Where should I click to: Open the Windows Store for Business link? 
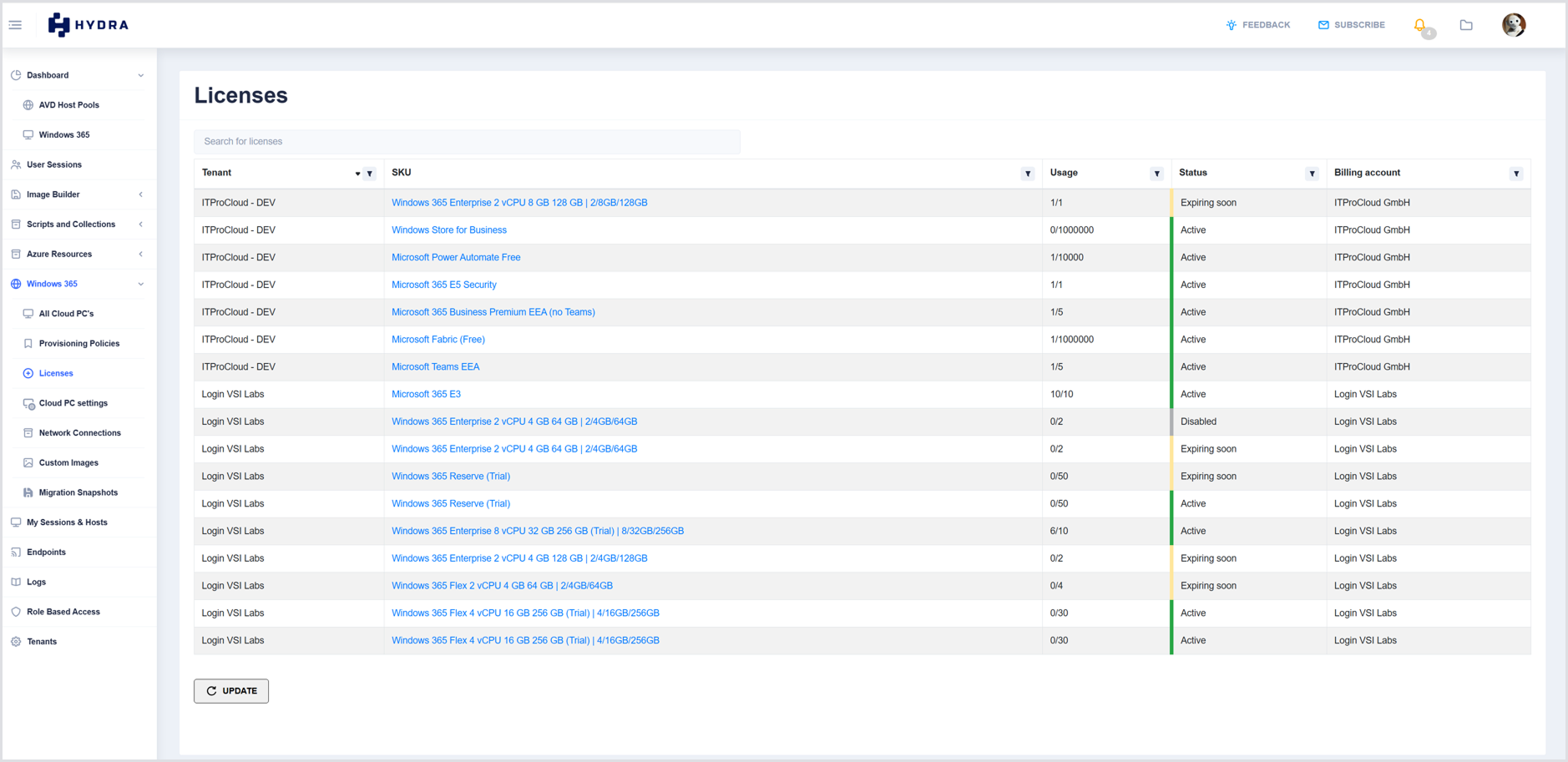449,230
